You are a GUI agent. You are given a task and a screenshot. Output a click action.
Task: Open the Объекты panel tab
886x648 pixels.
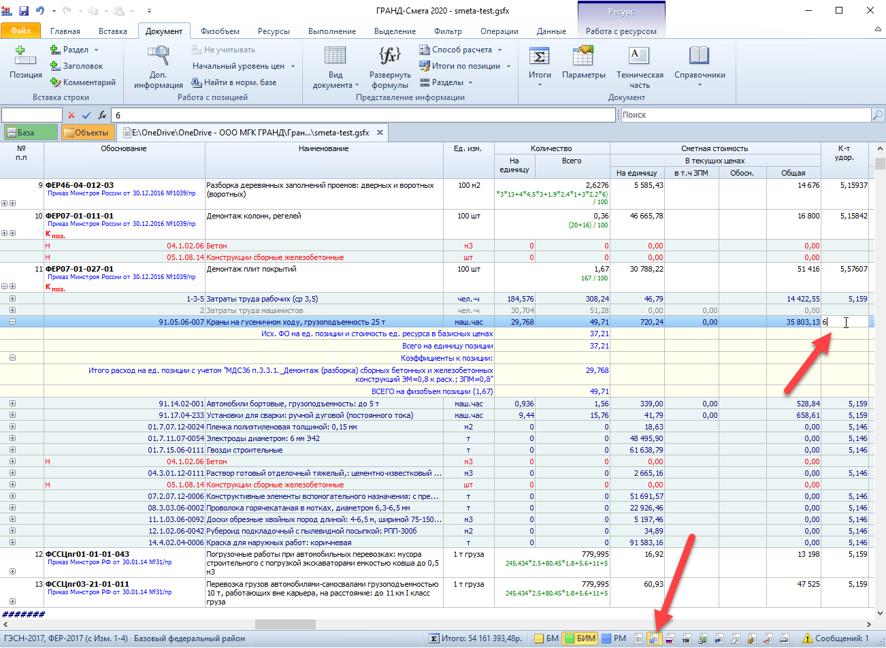coord(86,133)
